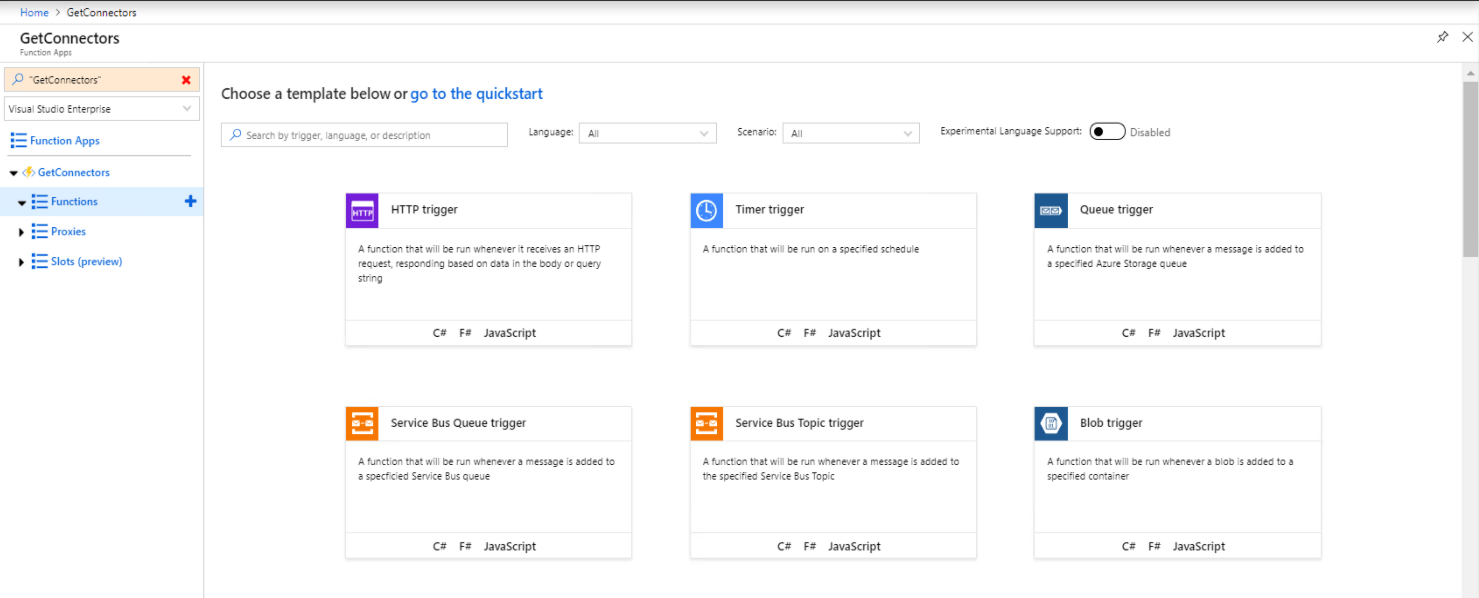1479x598 pixels.
Task: Open Function Apps in the sidebar
Action: 65,141
